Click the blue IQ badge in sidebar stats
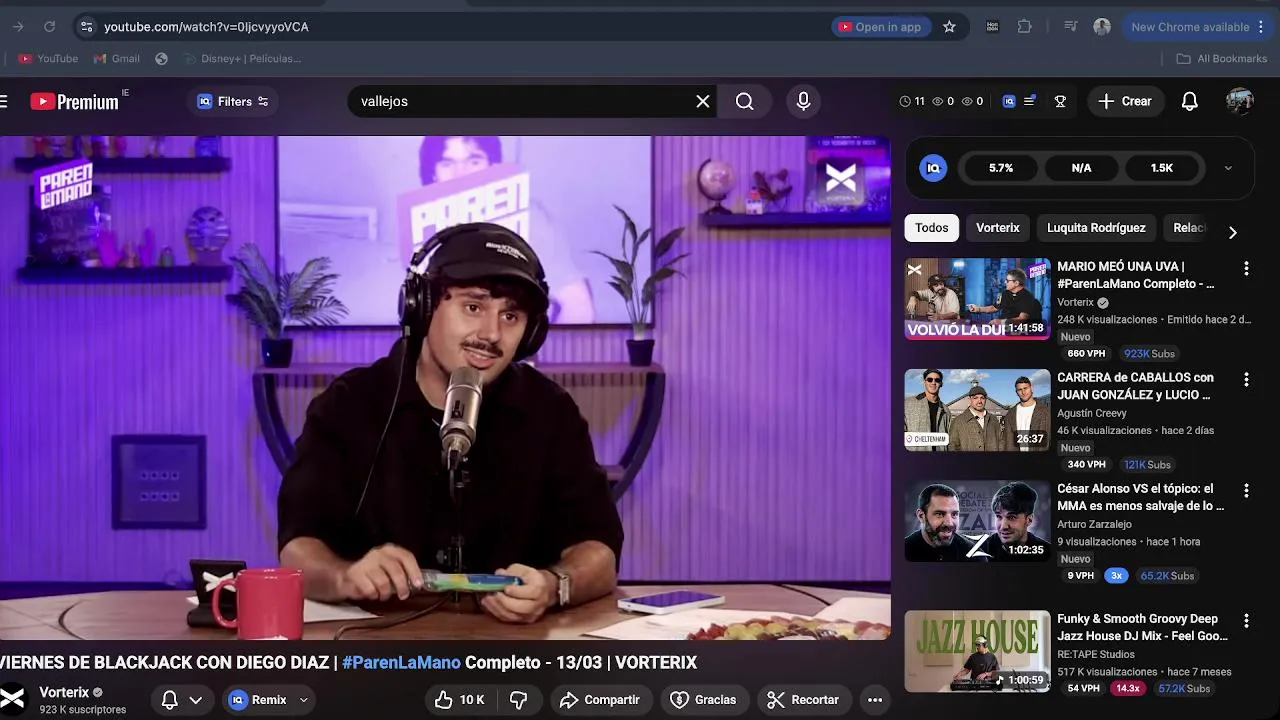The width and height of the screenshot is (1280, 720). (933, 168)
